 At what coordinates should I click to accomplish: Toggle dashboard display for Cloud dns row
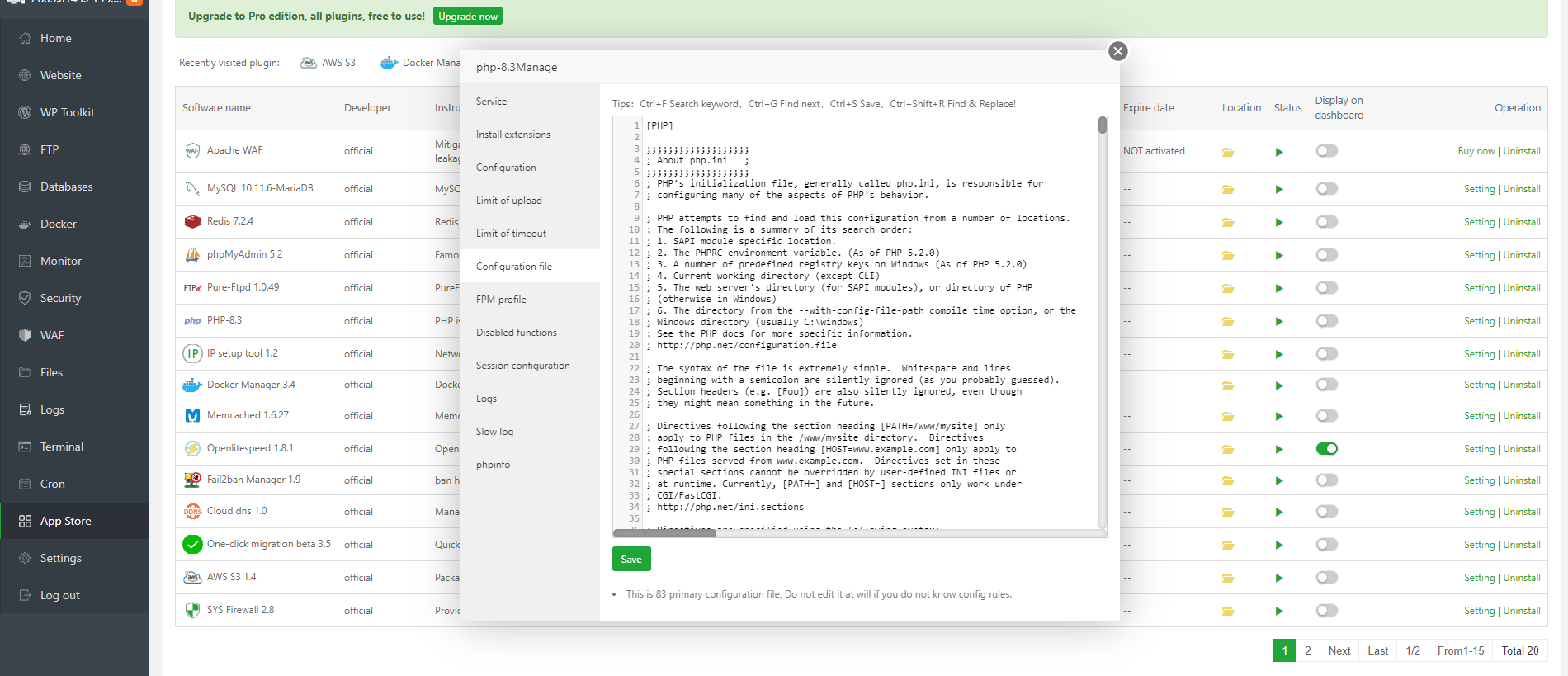point(1327,512)
